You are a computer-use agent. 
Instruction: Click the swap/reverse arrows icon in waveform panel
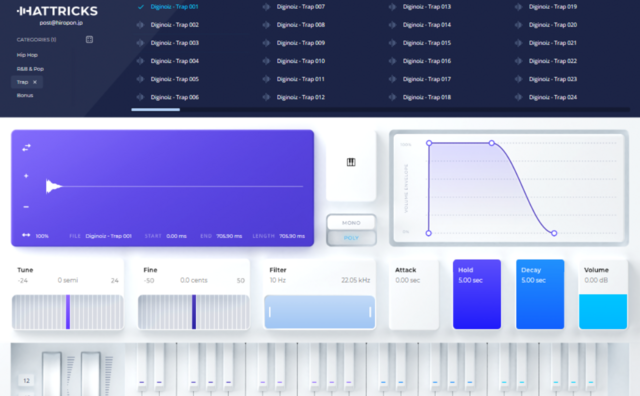tap(26, 148)
